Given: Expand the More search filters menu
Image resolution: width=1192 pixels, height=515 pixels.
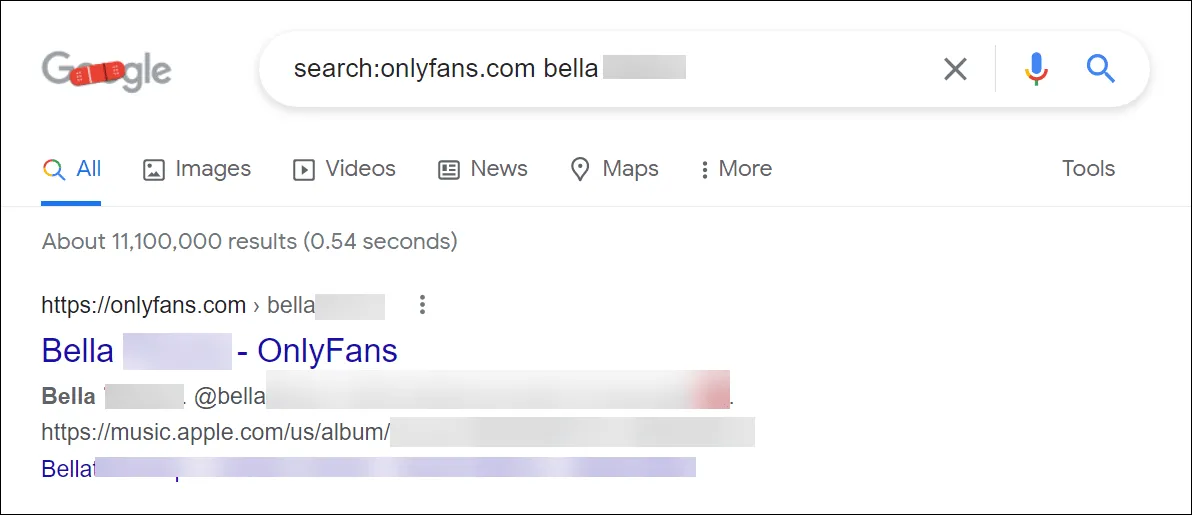Looking at the screenshot, I should tap(736, 169).
